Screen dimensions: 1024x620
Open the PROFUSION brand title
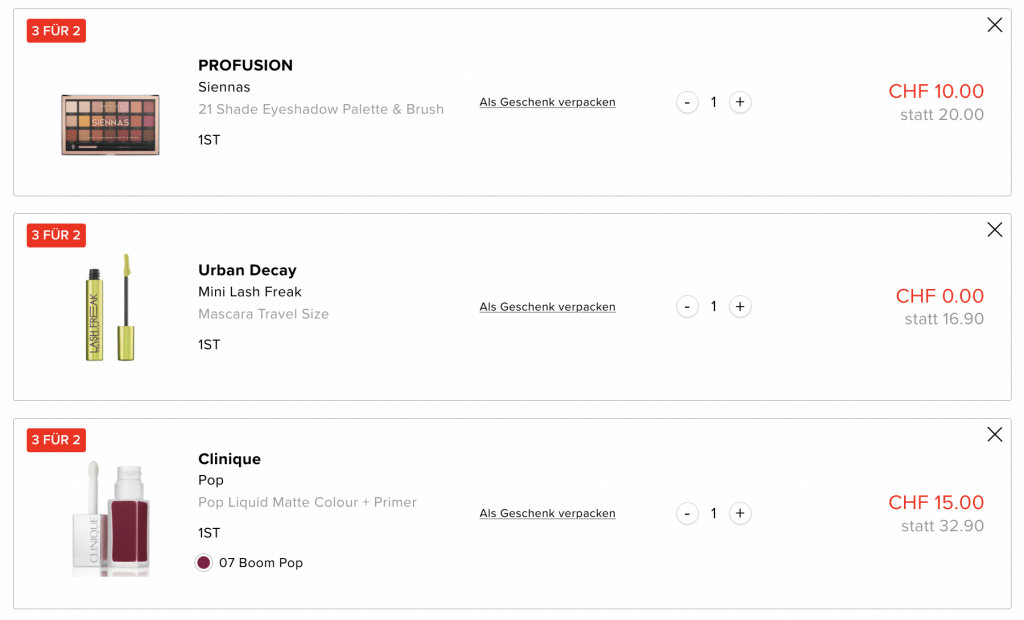[245, 66]
